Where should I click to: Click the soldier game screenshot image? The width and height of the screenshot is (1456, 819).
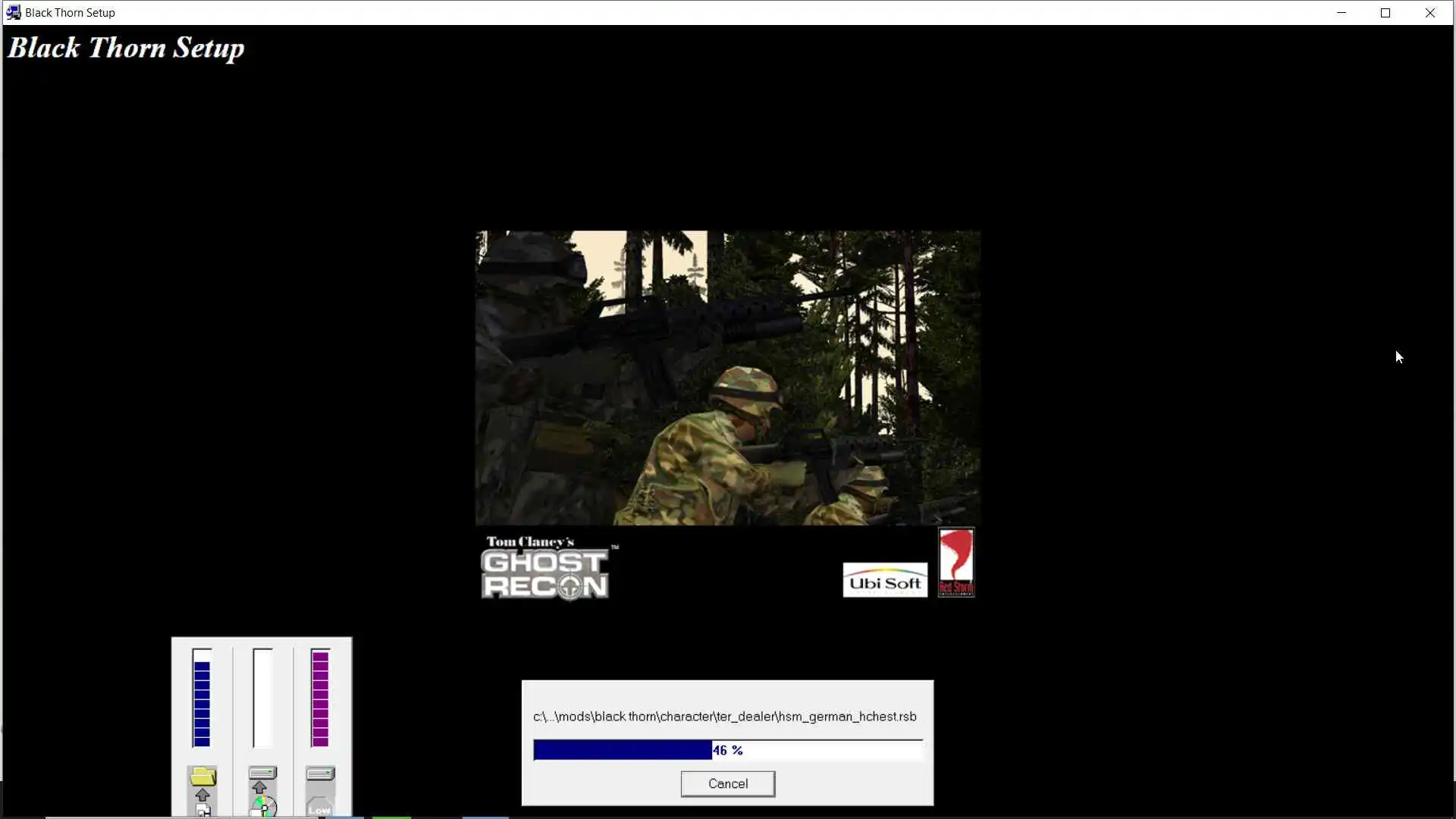point(727,378)
